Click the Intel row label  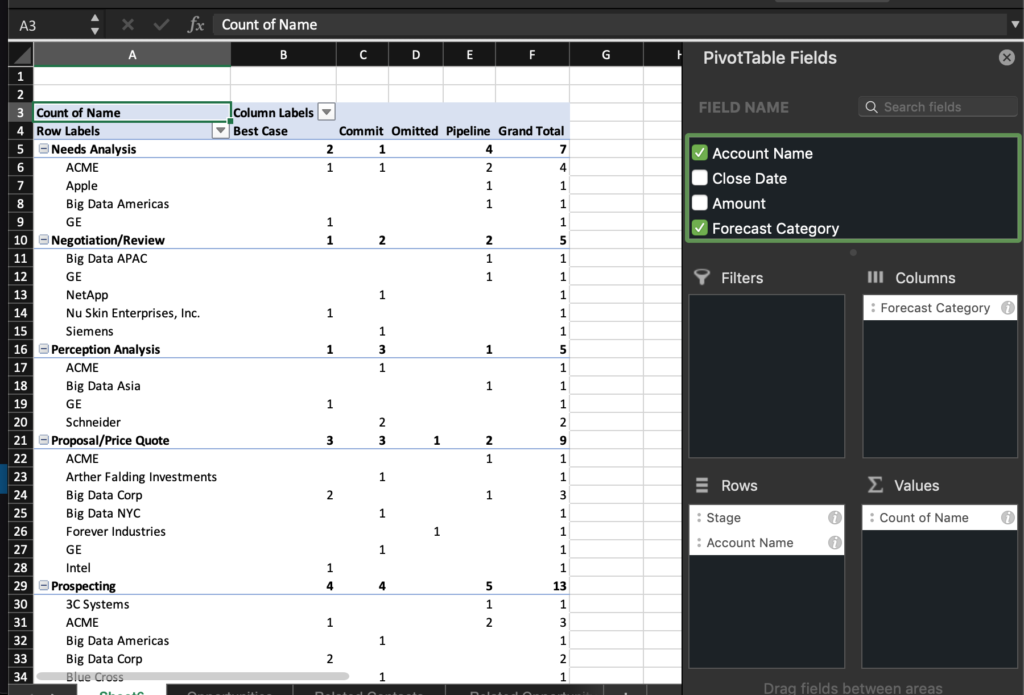pos(78,568)
